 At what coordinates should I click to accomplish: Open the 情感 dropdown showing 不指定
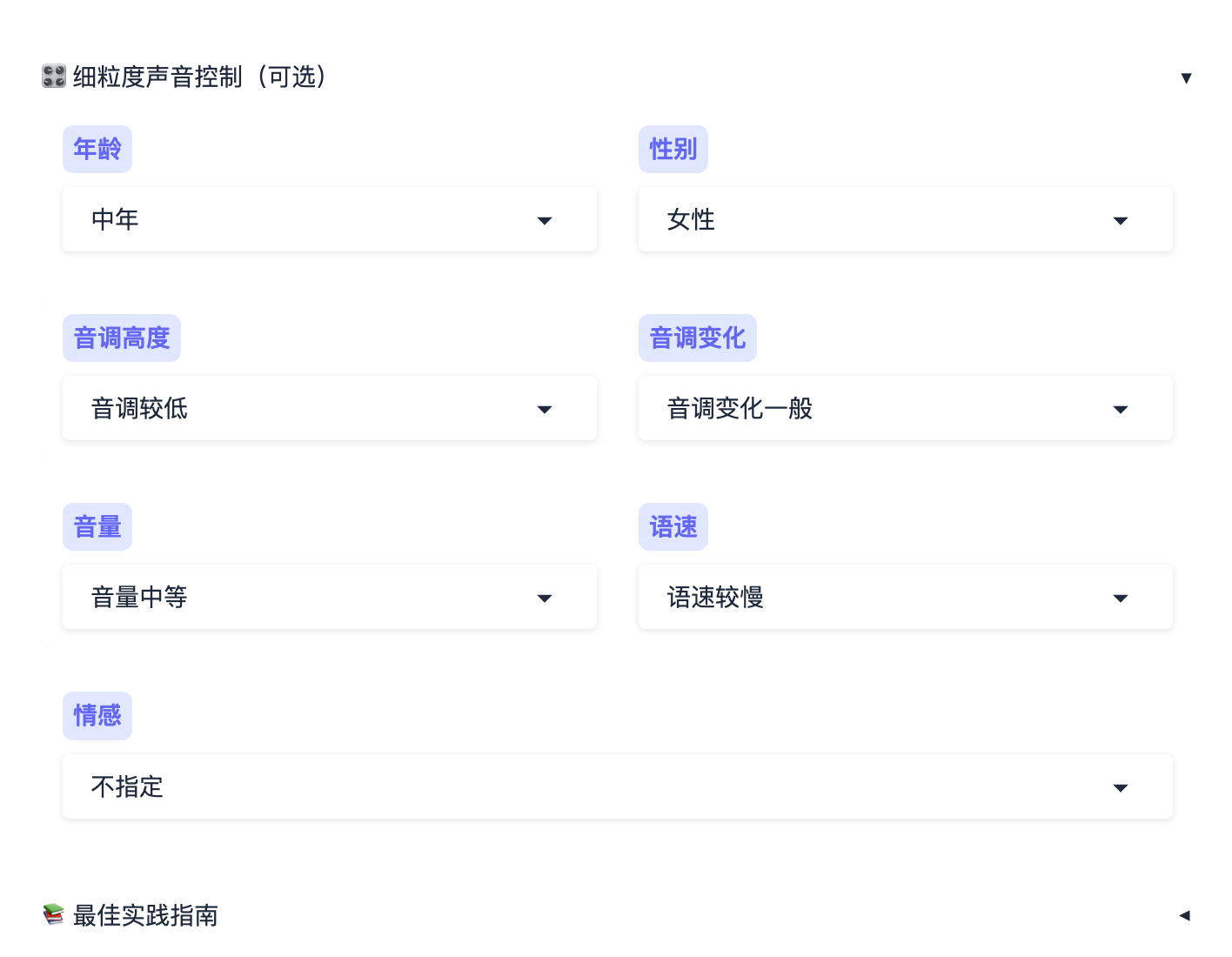point(617,786)
